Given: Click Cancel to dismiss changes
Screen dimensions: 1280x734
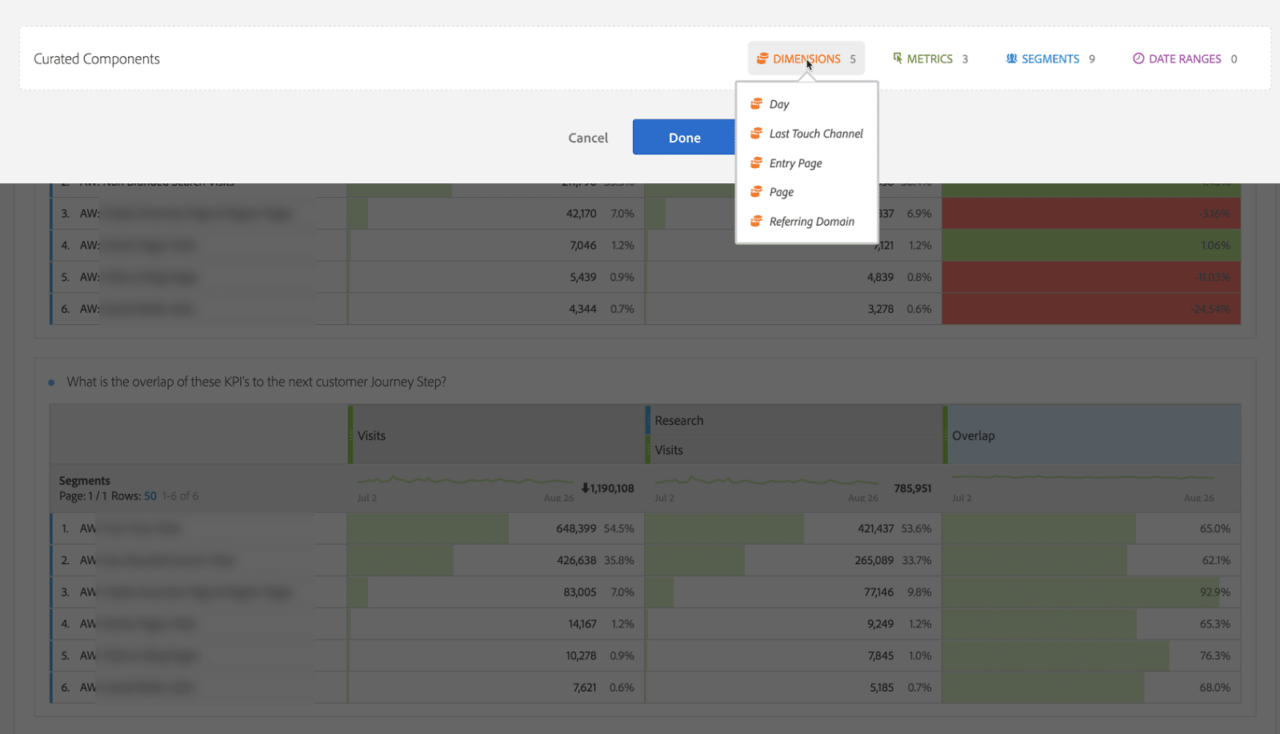Looking at the screenshot, I should [x=588, y=137].
